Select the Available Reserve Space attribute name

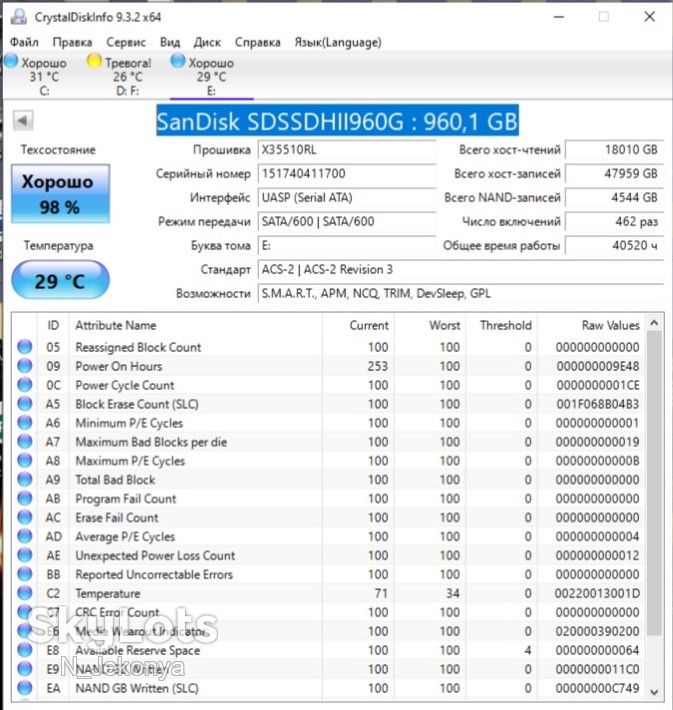click(x=138, y=650)
